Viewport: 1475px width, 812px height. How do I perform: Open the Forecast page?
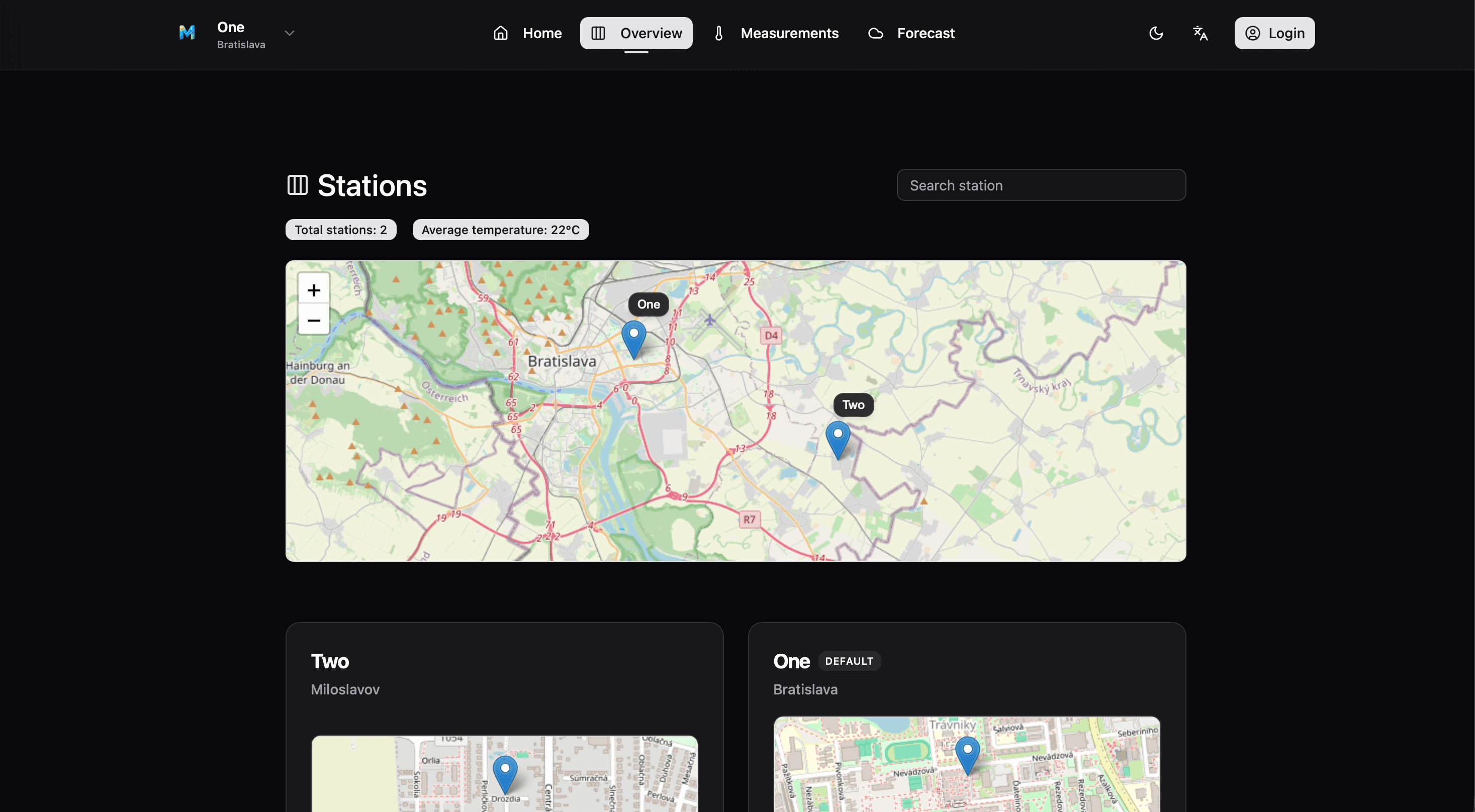(x=926, y=33)
